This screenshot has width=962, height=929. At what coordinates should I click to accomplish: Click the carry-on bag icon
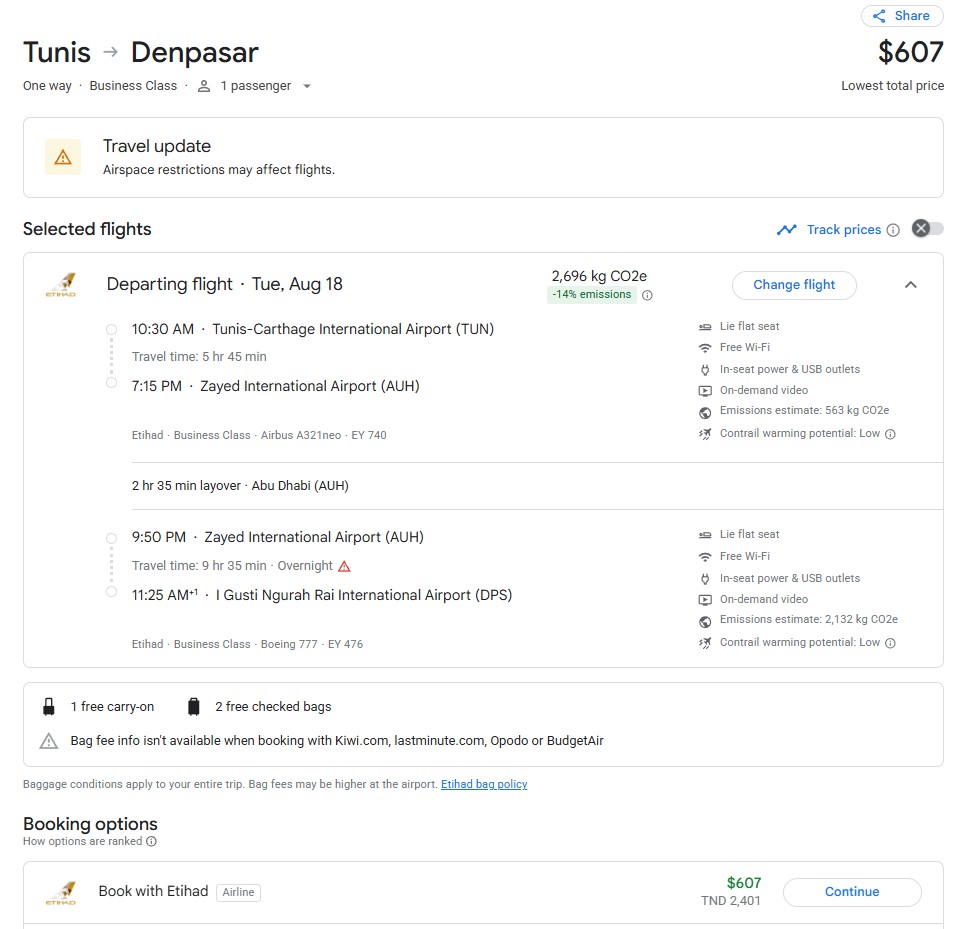48,706
